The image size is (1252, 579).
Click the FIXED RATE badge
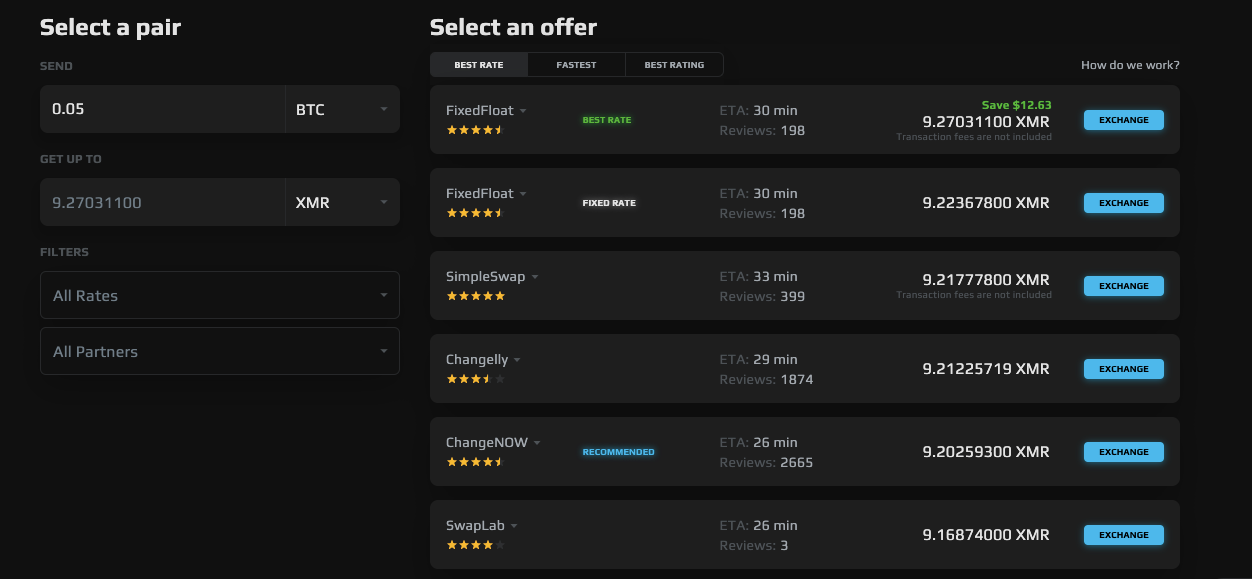[x=609, y=203]
